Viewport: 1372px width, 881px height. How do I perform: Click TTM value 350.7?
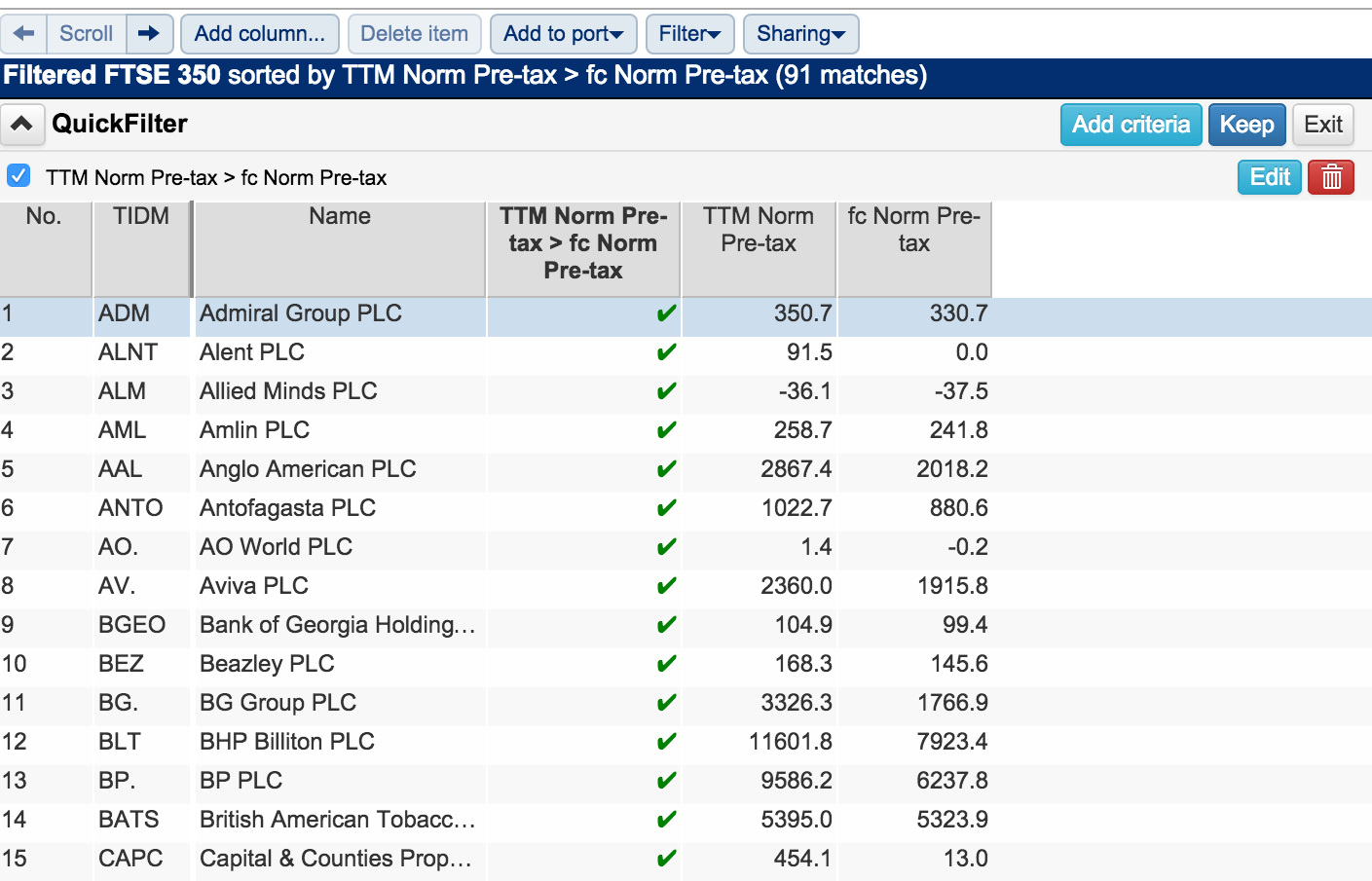coord(803,313)
